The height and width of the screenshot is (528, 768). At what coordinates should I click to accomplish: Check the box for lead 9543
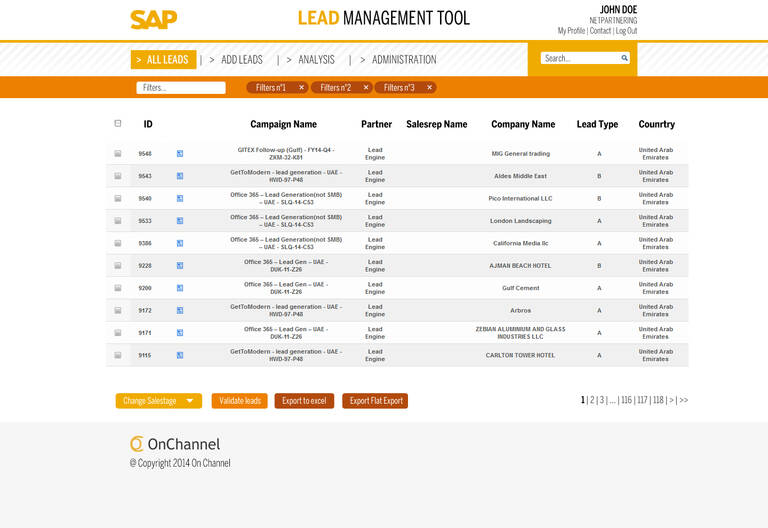pos(118,176)
